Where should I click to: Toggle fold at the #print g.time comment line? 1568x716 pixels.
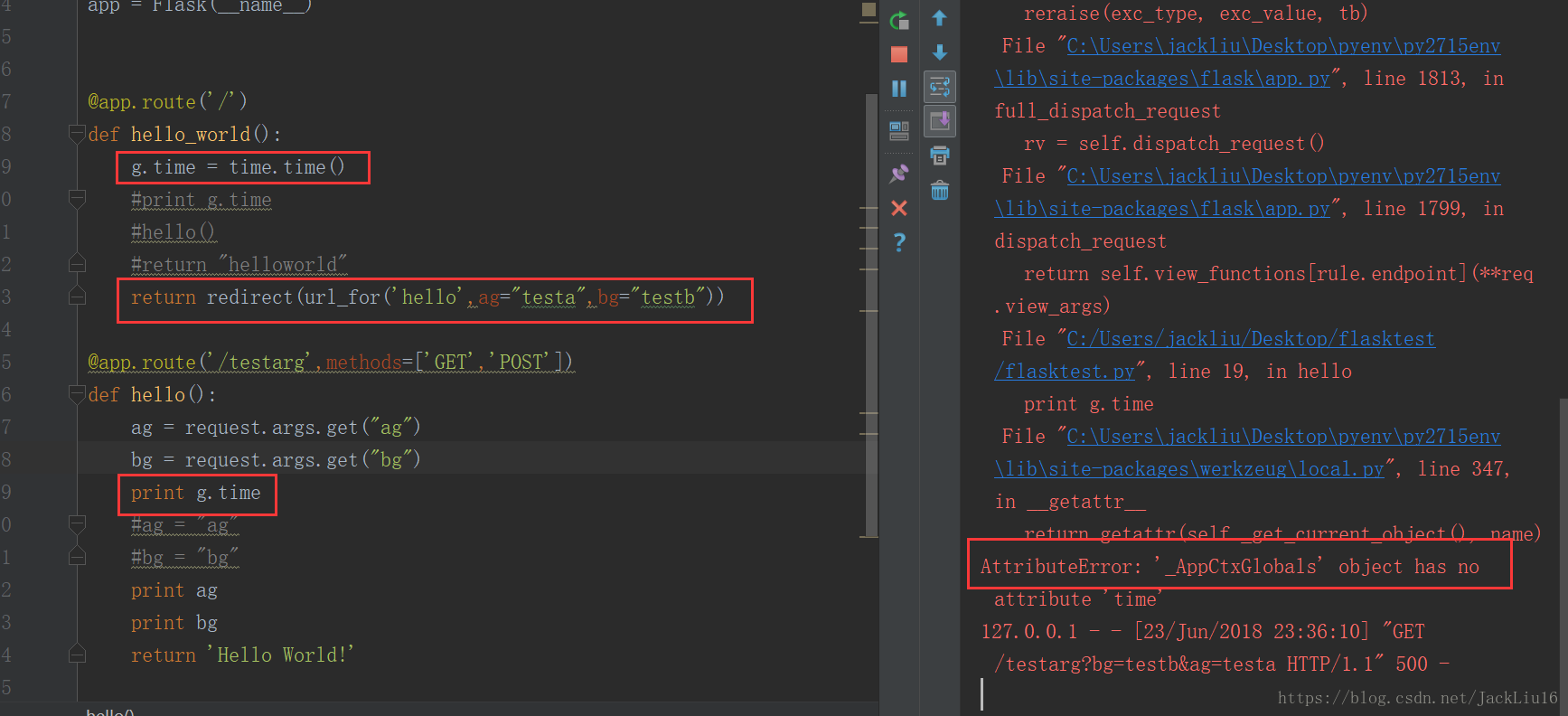77,199
